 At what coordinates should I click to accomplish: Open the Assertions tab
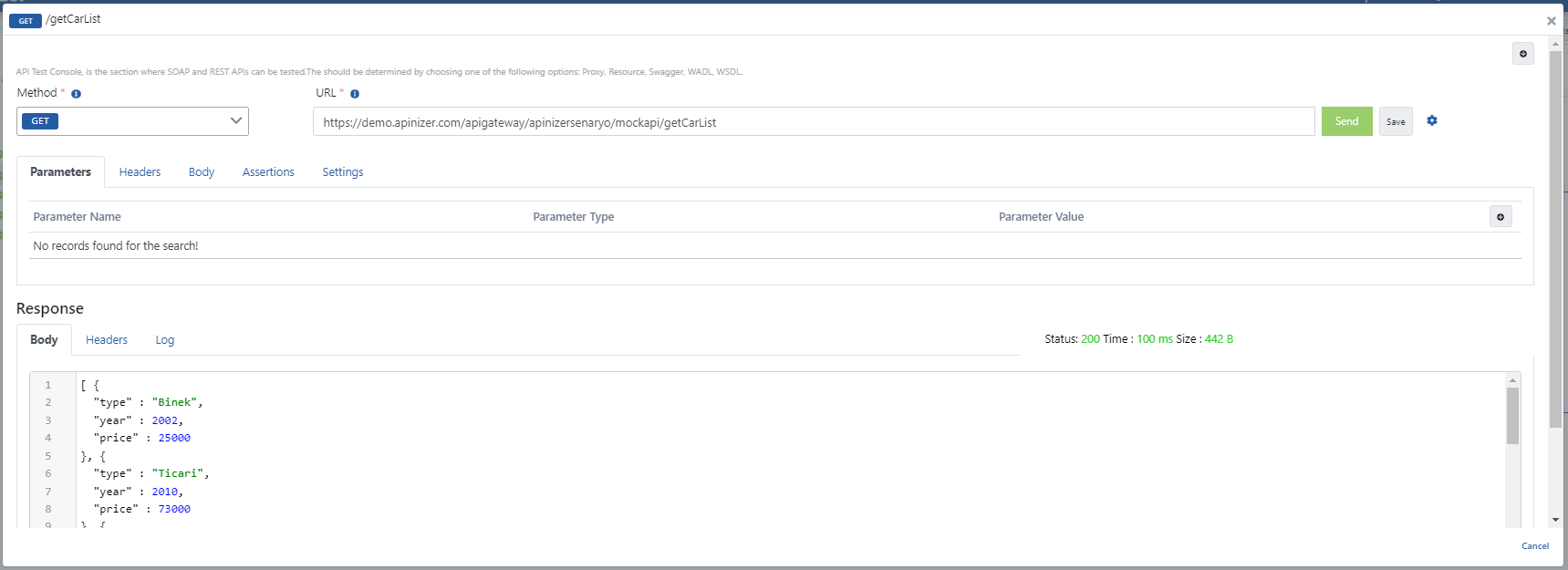click(268, 171)
